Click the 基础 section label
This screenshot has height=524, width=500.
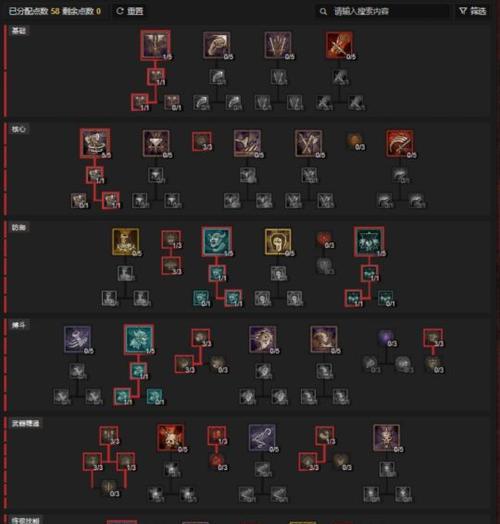click(19, 31)
